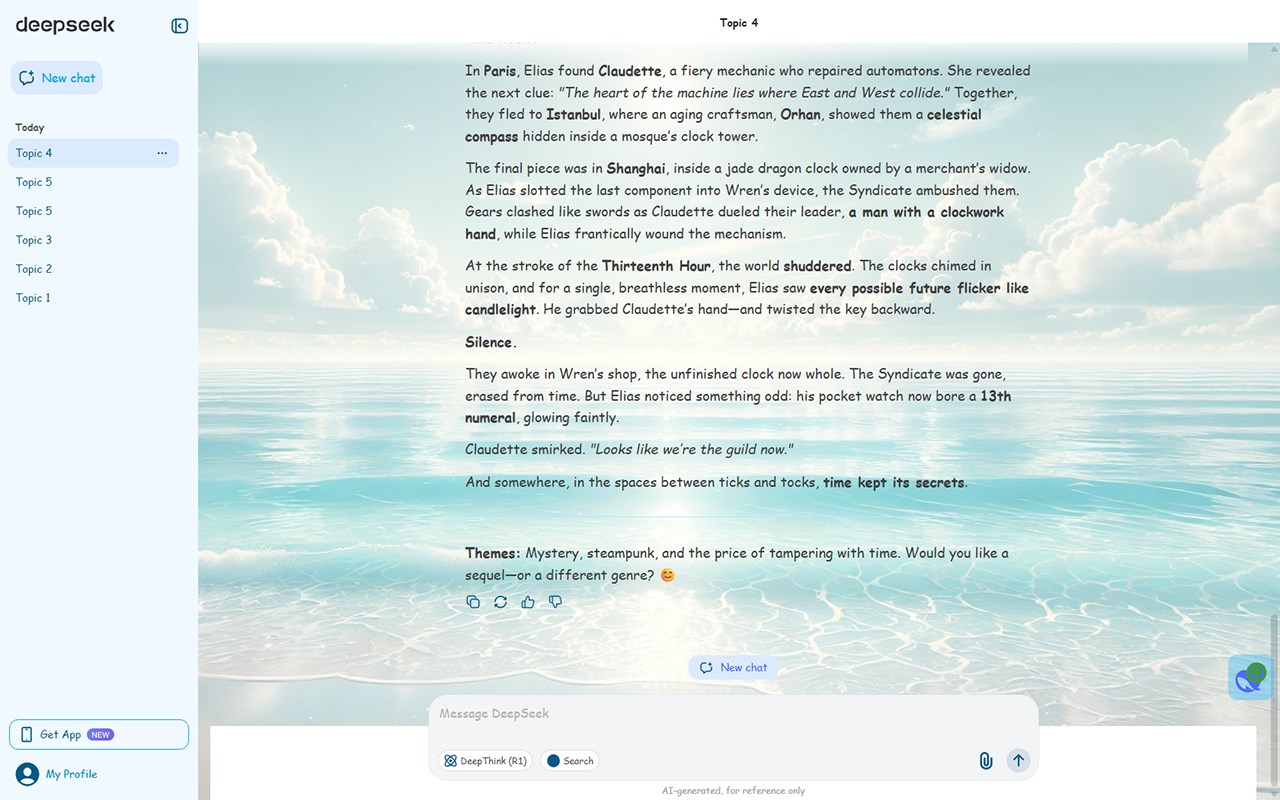Click the NEW badge on Get App

[x=100, y=734]
